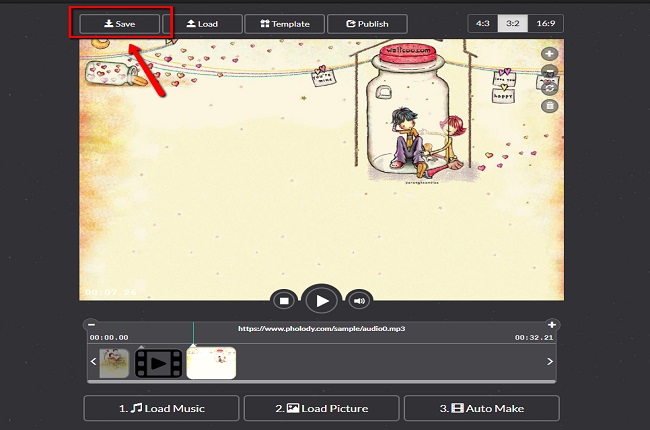650x430 pixels.
Task: Click the timeline minus zoom icon
Action: tap(91, 325)
